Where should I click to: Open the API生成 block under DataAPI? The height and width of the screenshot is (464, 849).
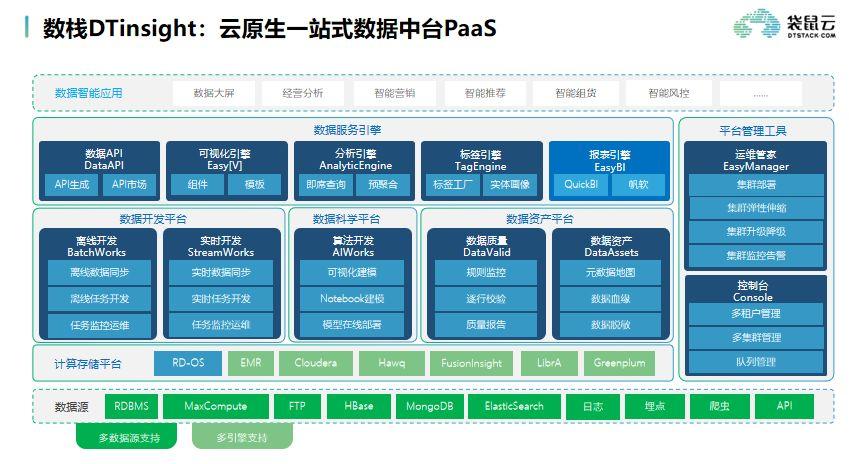coord(71,185)
